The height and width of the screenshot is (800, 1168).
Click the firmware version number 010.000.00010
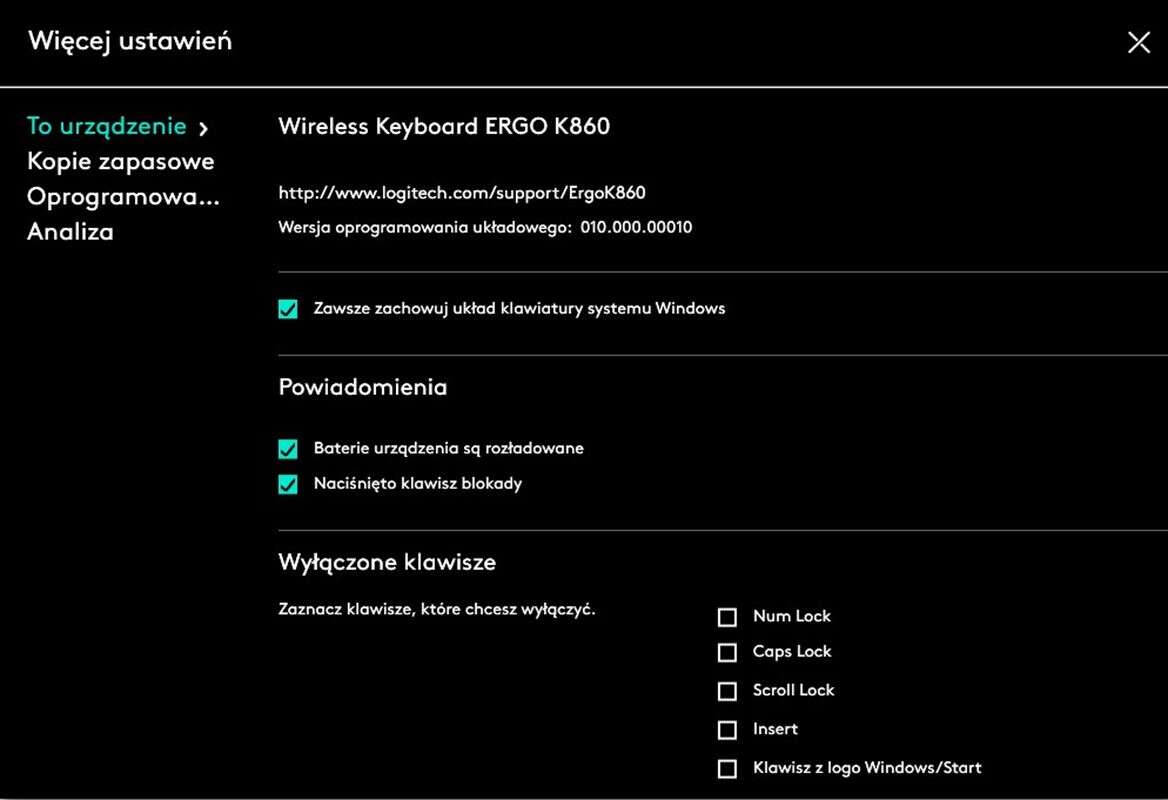636,227
